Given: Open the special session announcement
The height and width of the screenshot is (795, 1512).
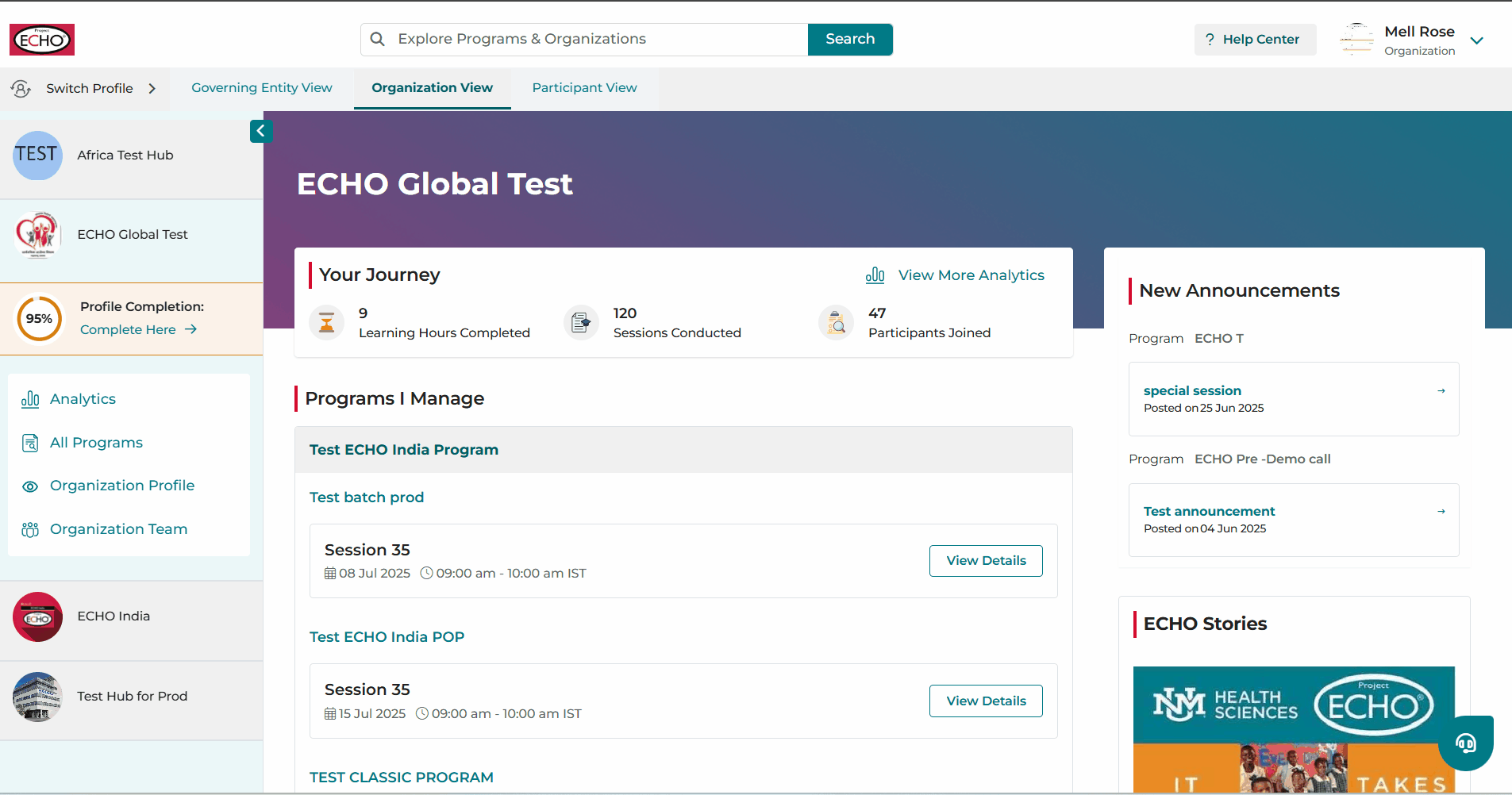Looking at the screenshot, I should point(1192,390).
